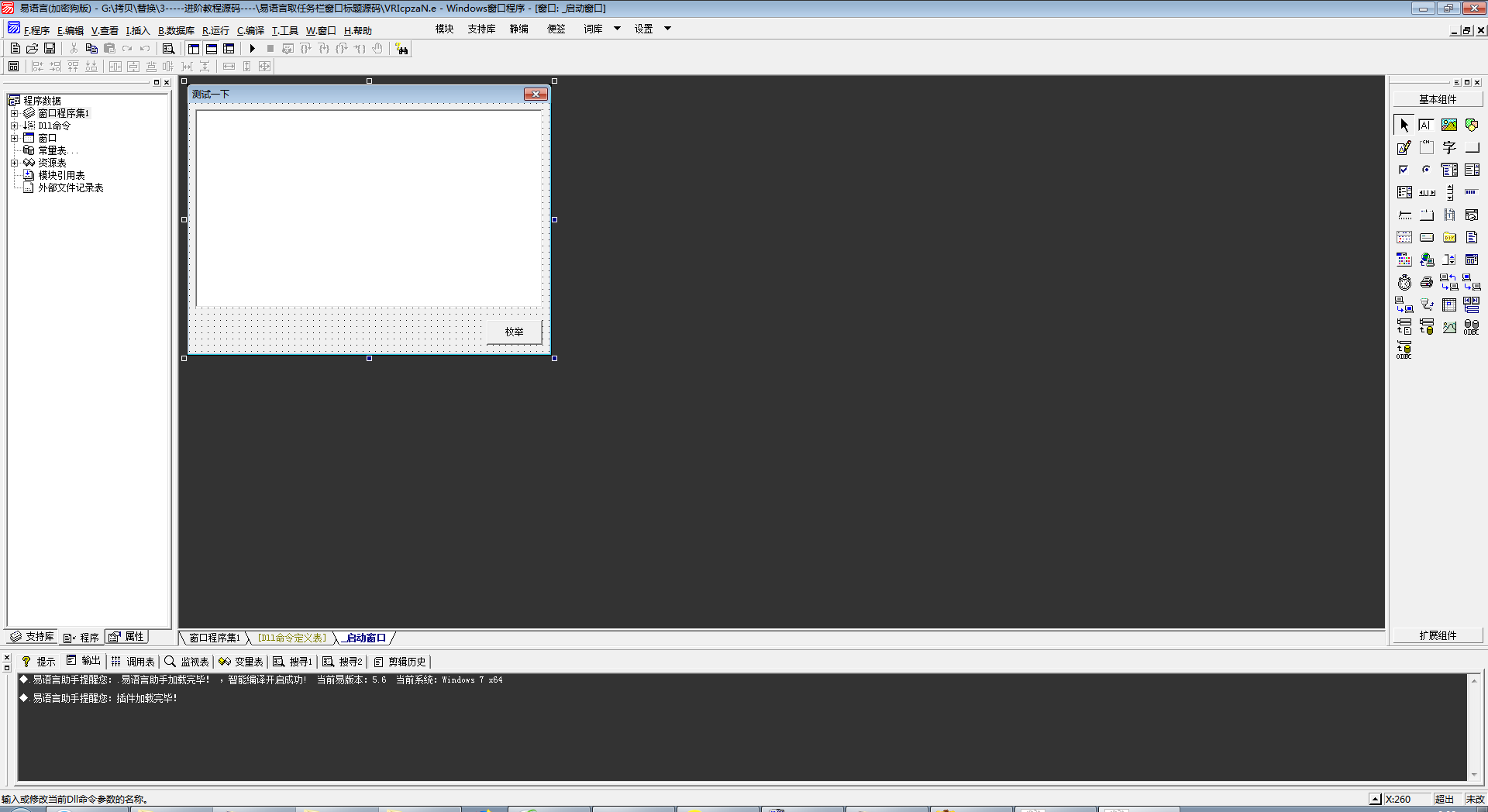Switch to the 属性 panel tab
Image resolution: width=1488 pixels, height=812 pixels.
tap(126, 637)
